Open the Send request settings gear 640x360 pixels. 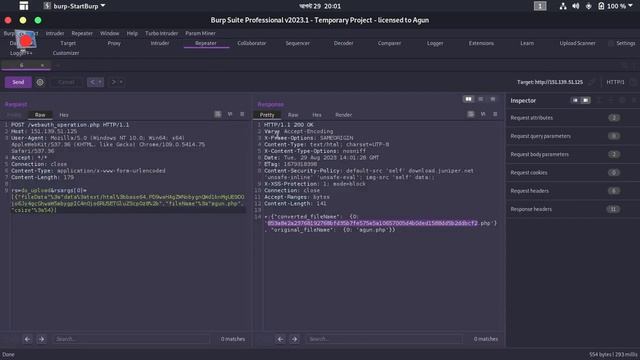(x=40, y=82)
